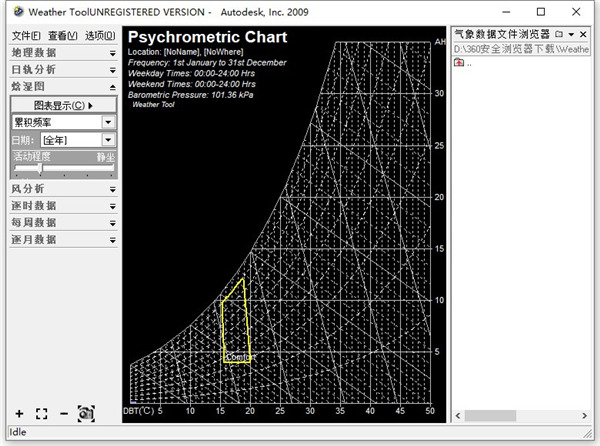Open the 查看(V) menu

62,35
